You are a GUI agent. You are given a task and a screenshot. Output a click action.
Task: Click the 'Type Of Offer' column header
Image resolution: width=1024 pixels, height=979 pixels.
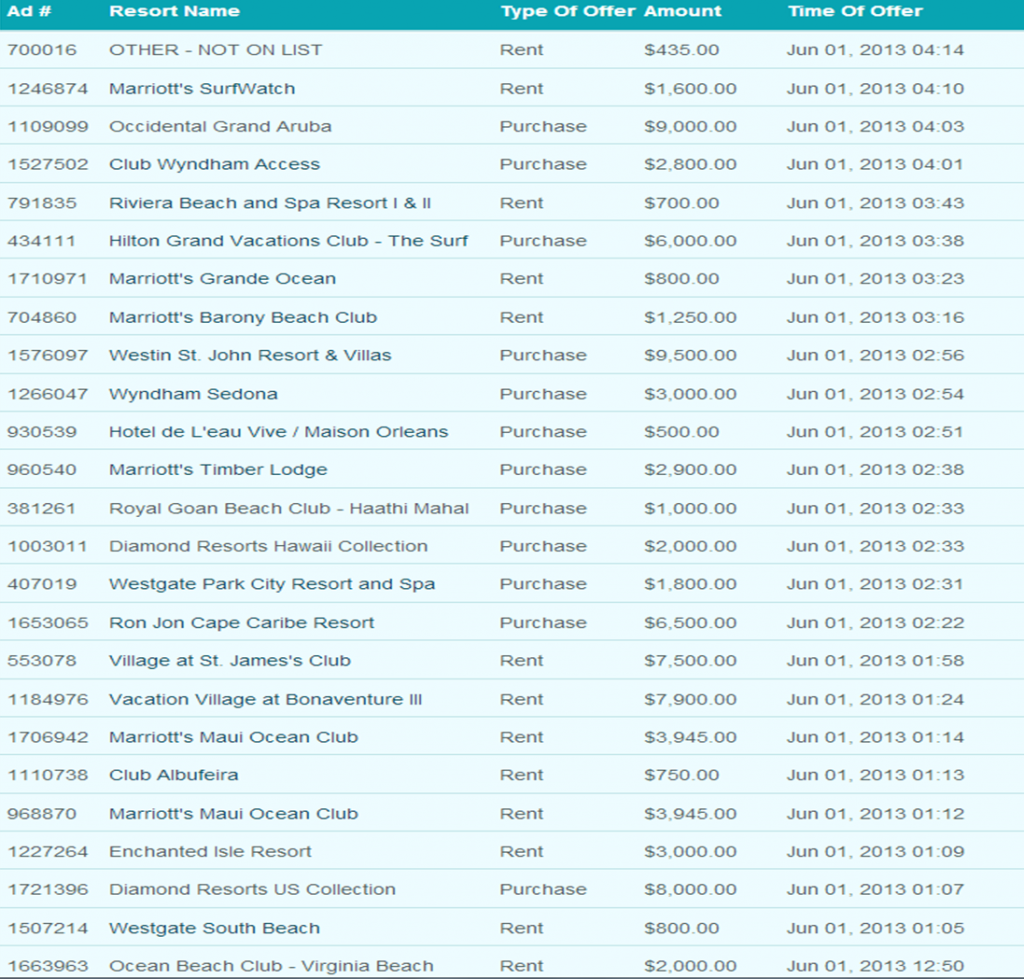click(568, 11)
